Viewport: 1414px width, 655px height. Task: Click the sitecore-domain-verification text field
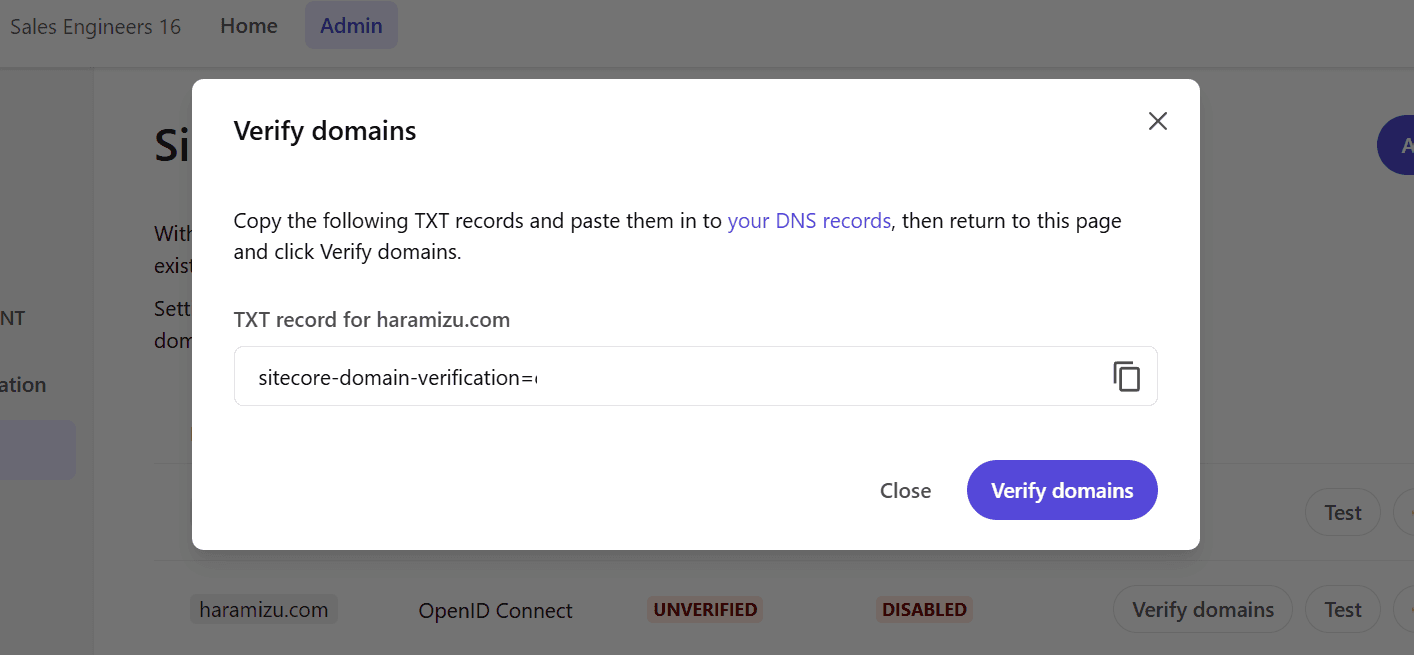[x=660, y=377]
